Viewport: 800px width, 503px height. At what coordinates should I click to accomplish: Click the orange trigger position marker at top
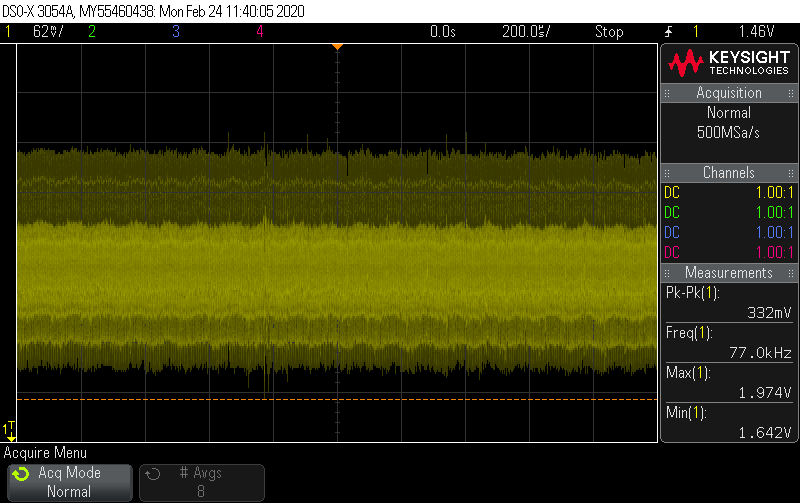tap(337, 47)
